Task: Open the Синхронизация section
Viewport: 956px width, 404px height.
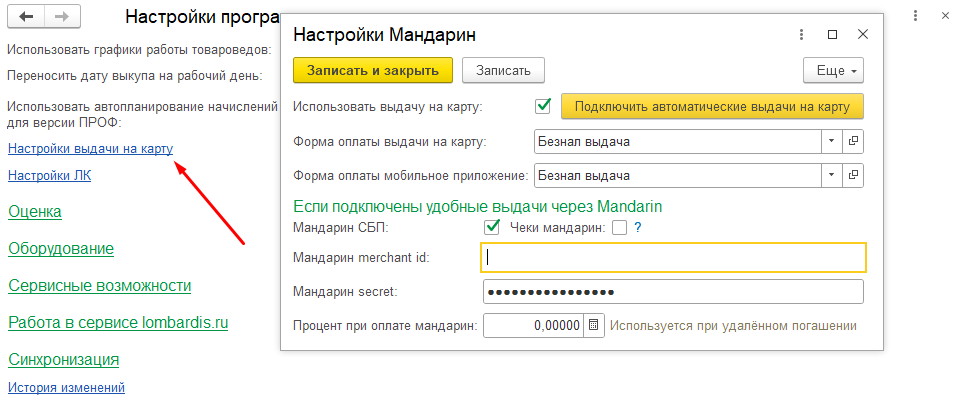Action: pos(64,360)
